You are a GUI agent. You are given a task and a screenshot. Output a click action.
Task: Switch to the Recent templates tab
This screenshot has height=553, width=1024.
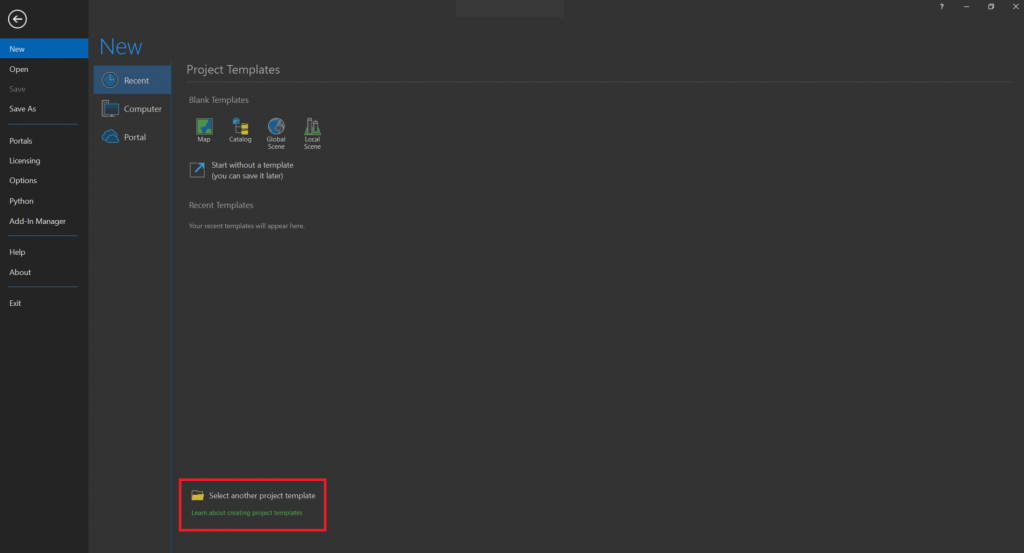coord(132,81)
